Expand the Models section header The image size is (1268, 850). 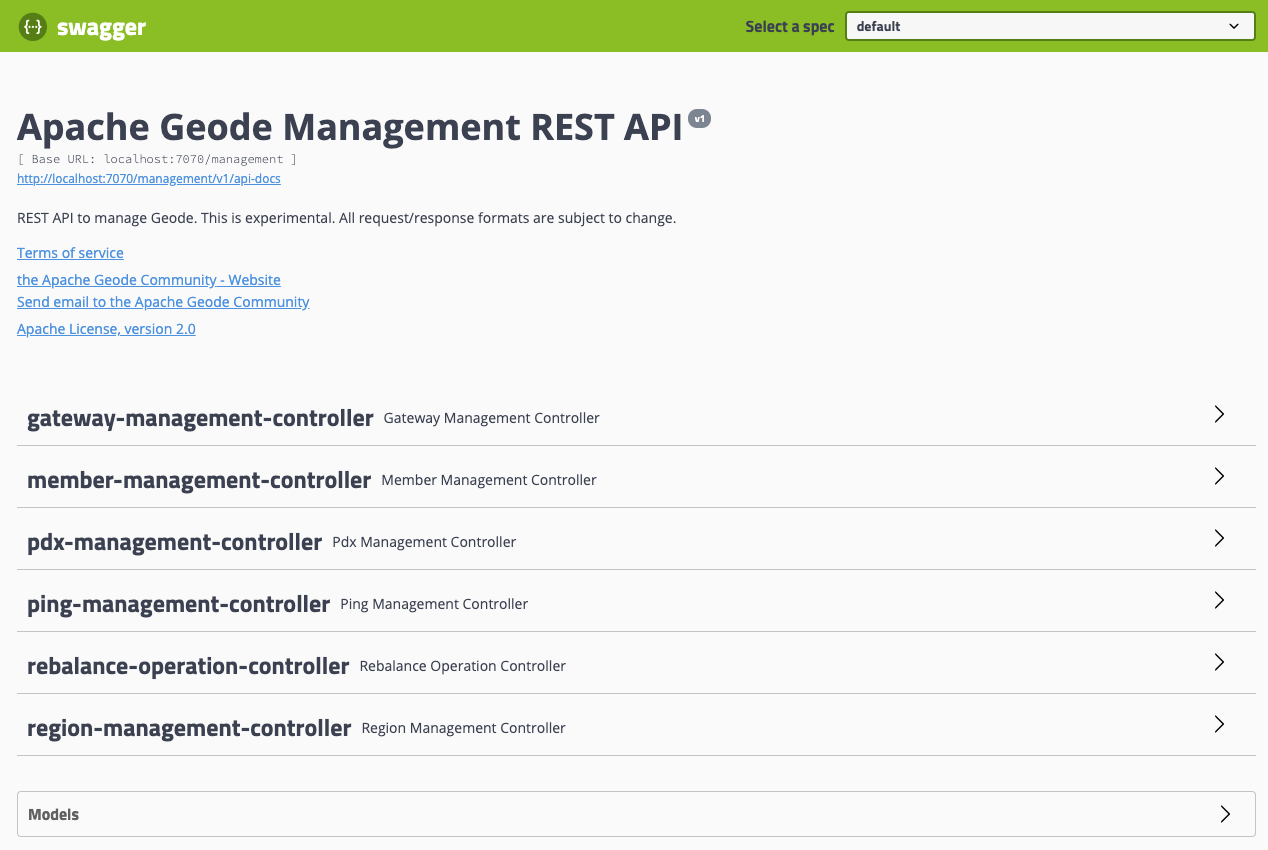click(54, 815)
